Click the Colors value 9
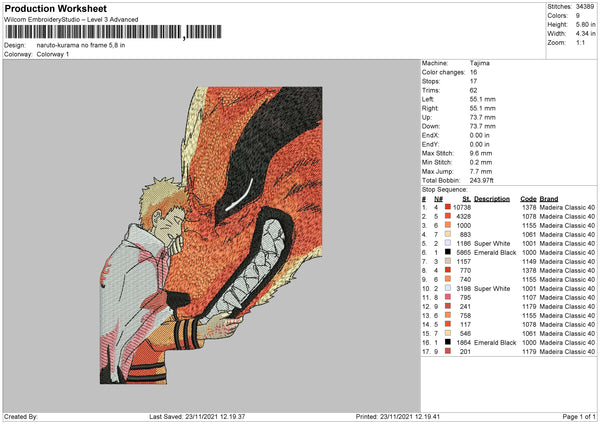600x424 pixels. coord(578,16)
